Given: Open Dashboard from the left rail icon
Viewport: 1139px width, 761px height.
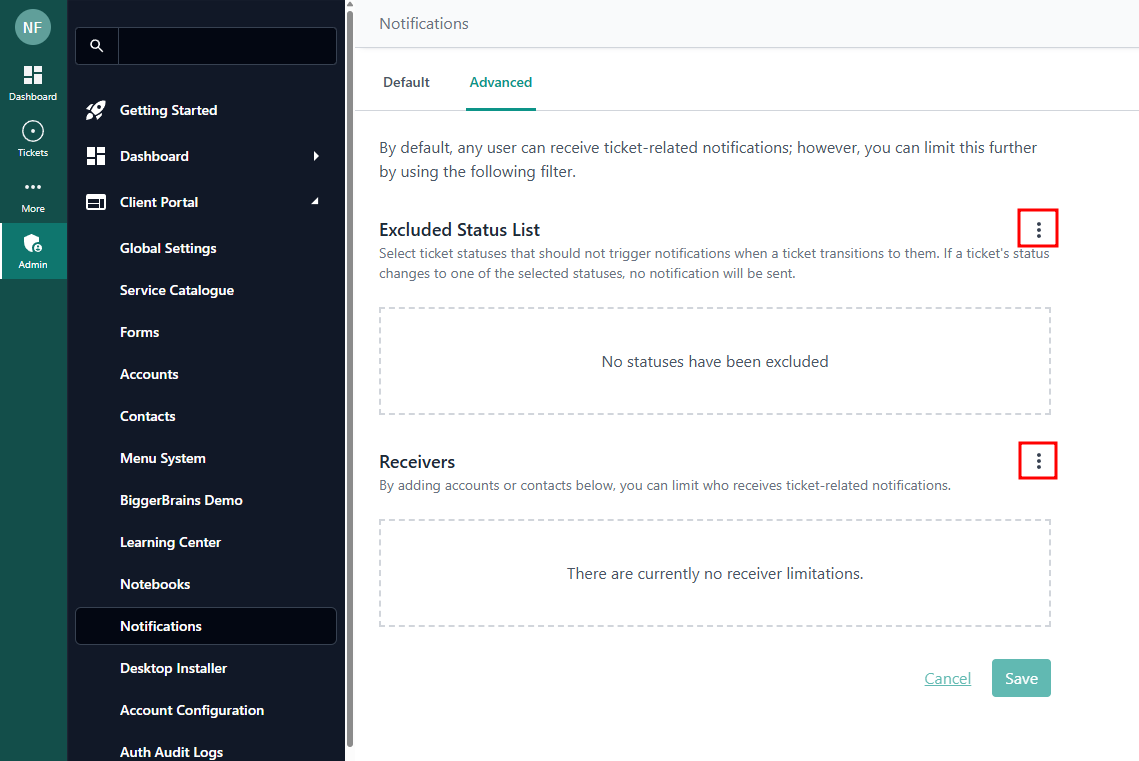Looking at the screenshot, I should (33, 76).
